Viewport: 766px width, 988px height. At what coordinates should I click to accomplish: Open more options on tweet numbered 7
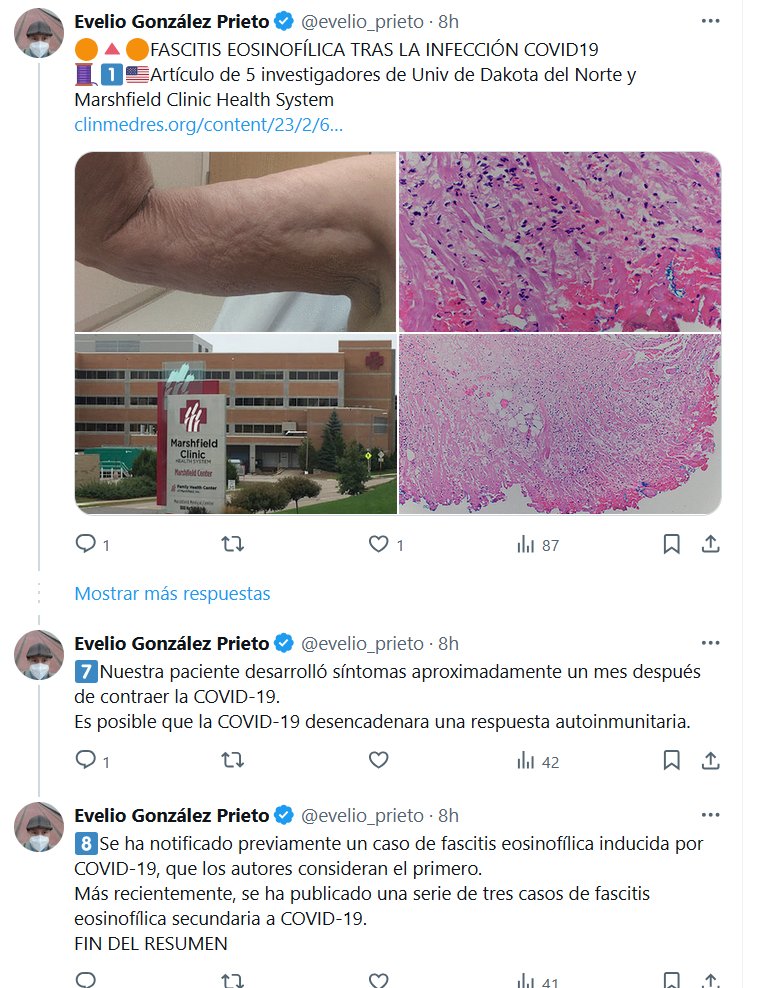point(711,643)
